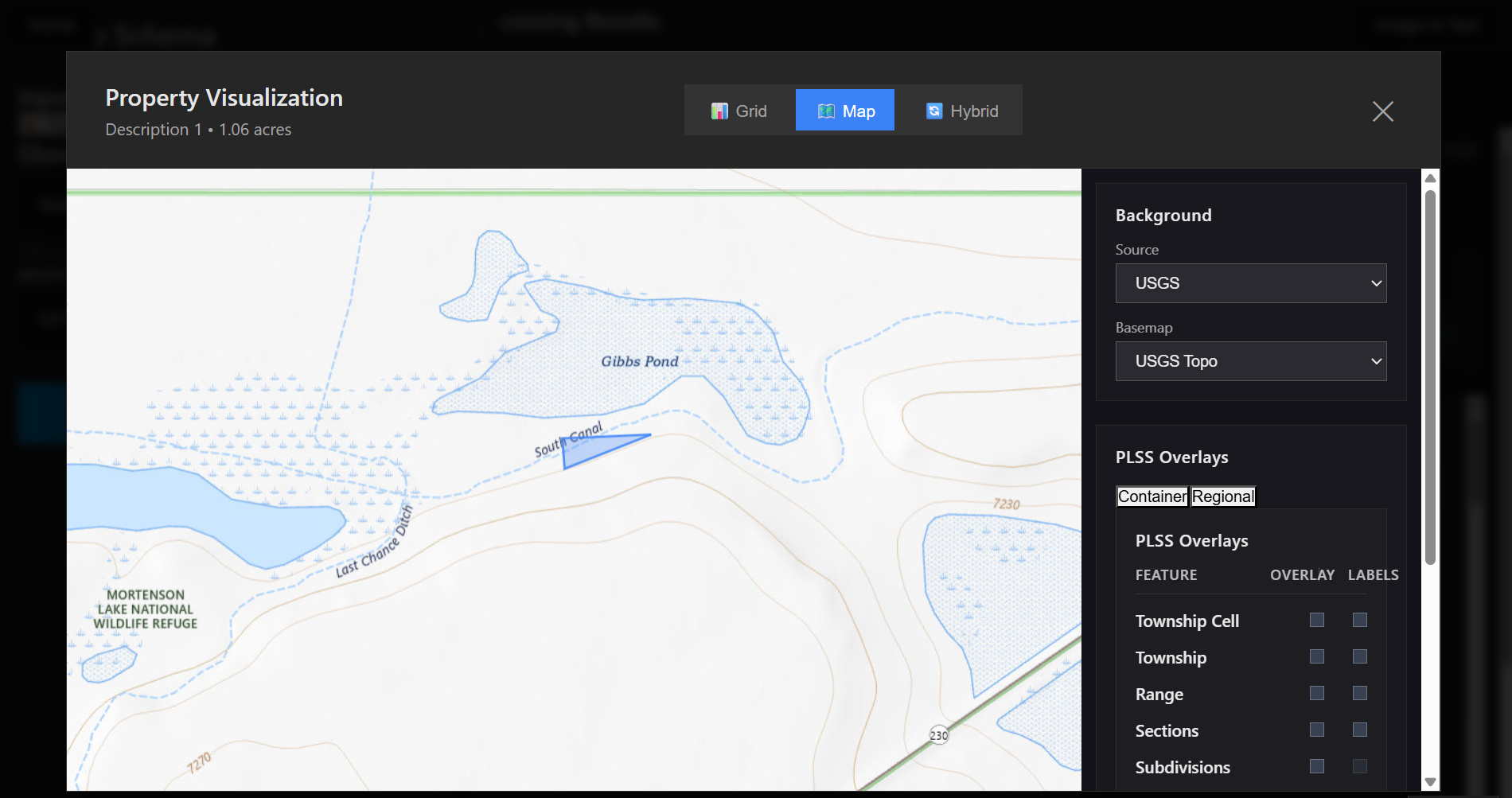Viewport: 1512px width, 798px height.
Task: Enable labels for Range features
Action: (x=1360, y=693)
